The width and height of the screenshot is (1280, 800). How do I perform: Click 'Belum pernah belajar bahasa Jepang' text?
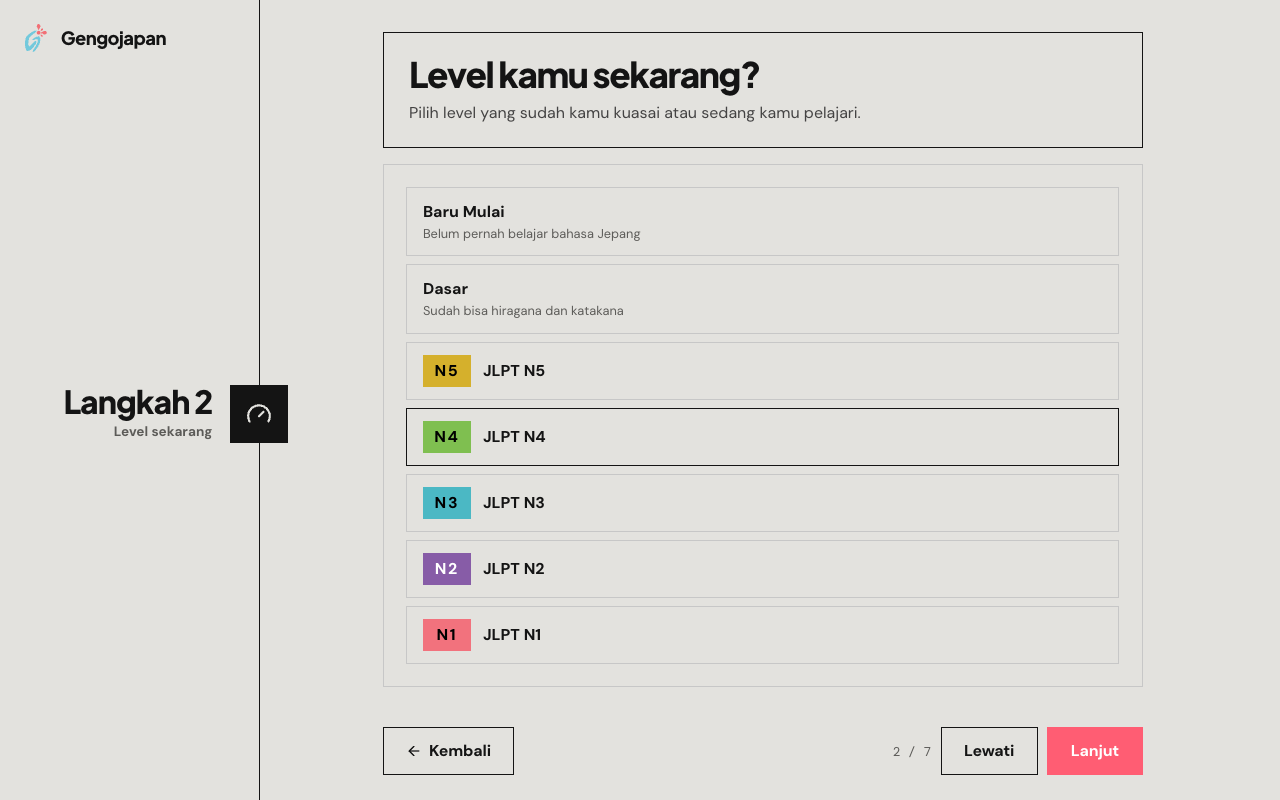click(532, 234)
